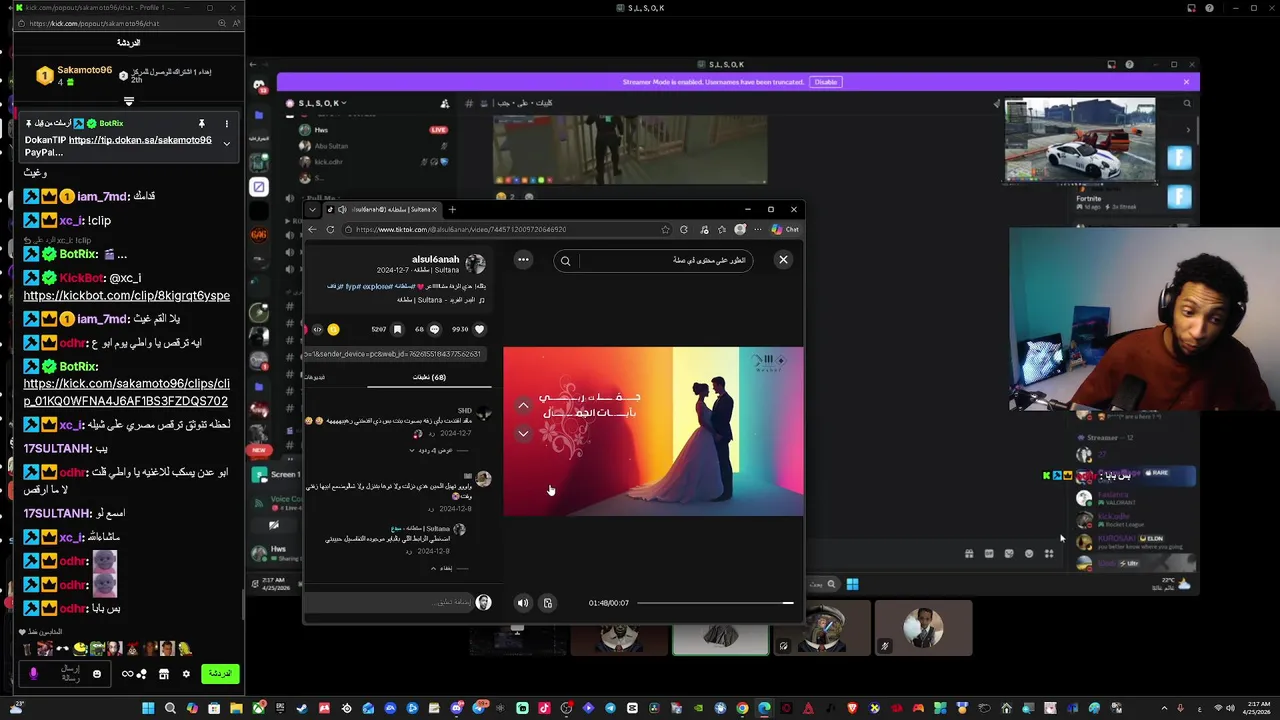Expand the pinned BotRix message chevron
1280x720 pixels.
[x=226, y=144]
